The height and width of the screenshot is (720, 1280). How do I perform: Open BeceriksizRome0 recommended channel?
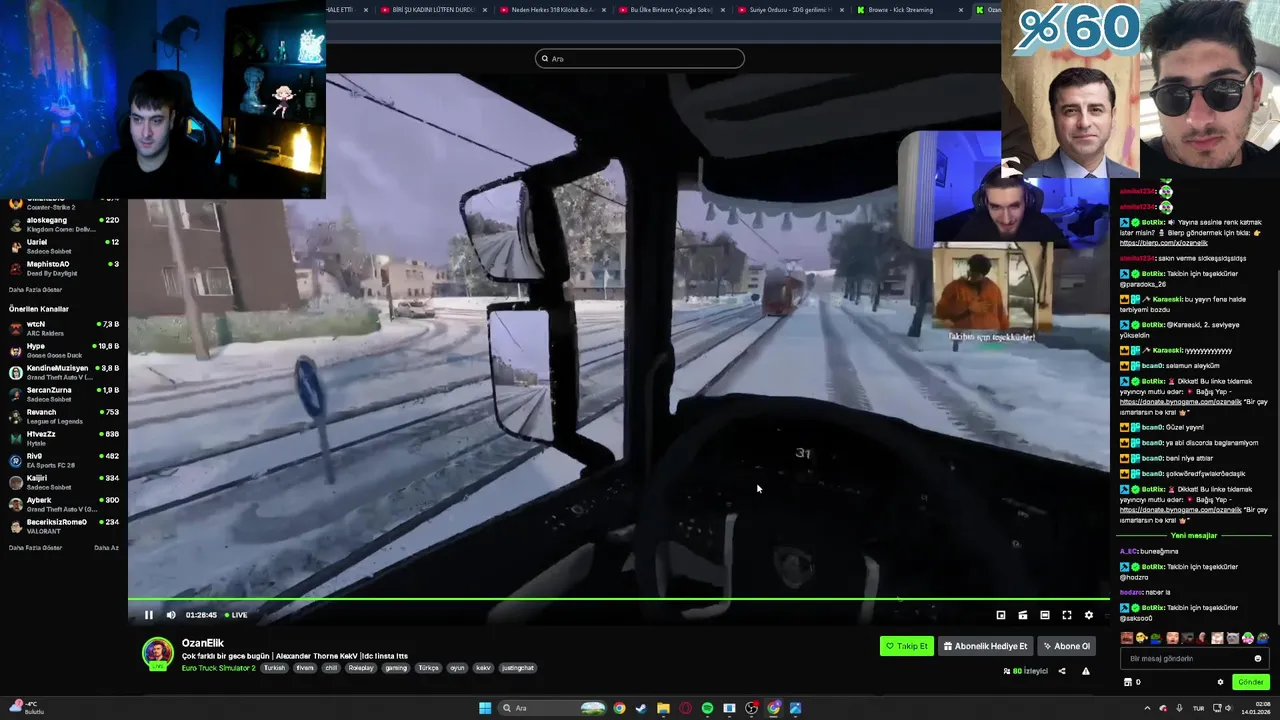(64, 526)
